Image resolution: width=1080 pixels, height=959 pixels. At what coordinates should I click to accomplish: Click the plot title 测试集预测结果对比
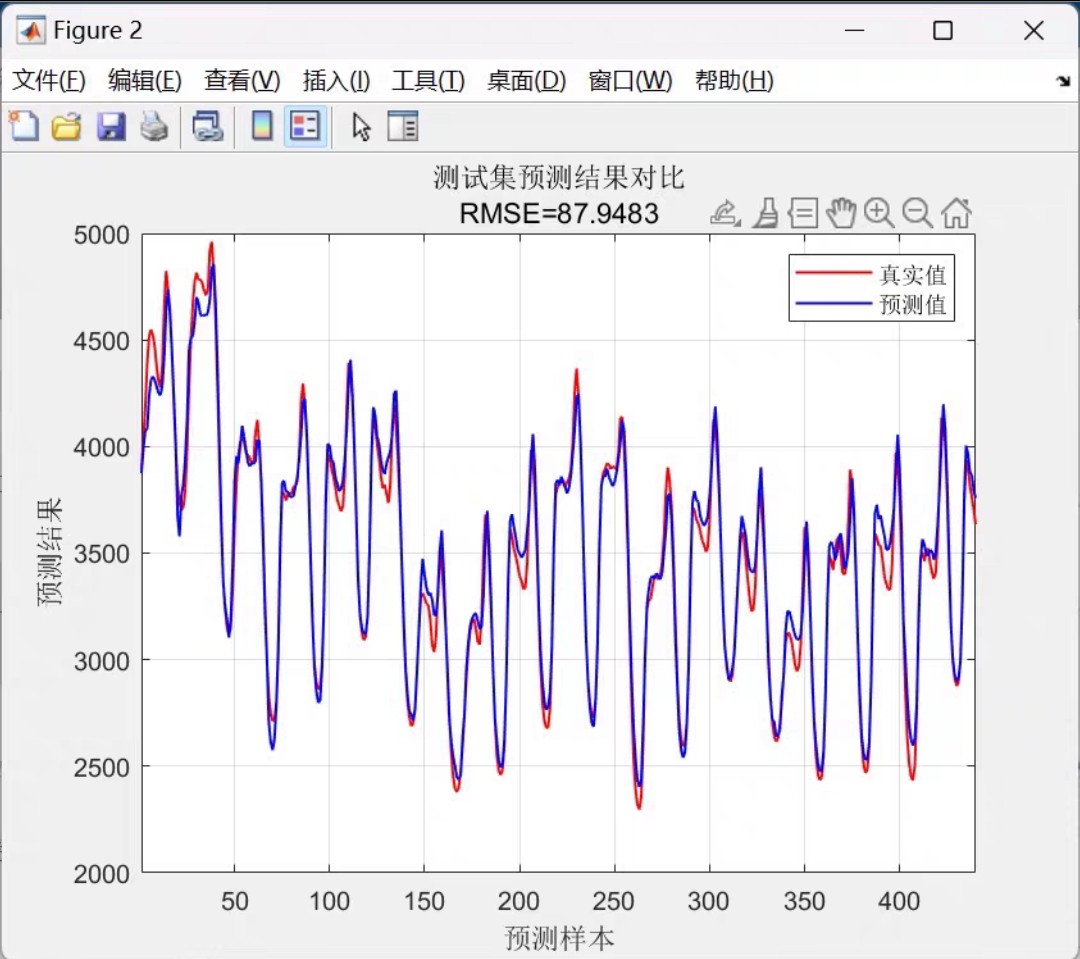tap(559, 178)
